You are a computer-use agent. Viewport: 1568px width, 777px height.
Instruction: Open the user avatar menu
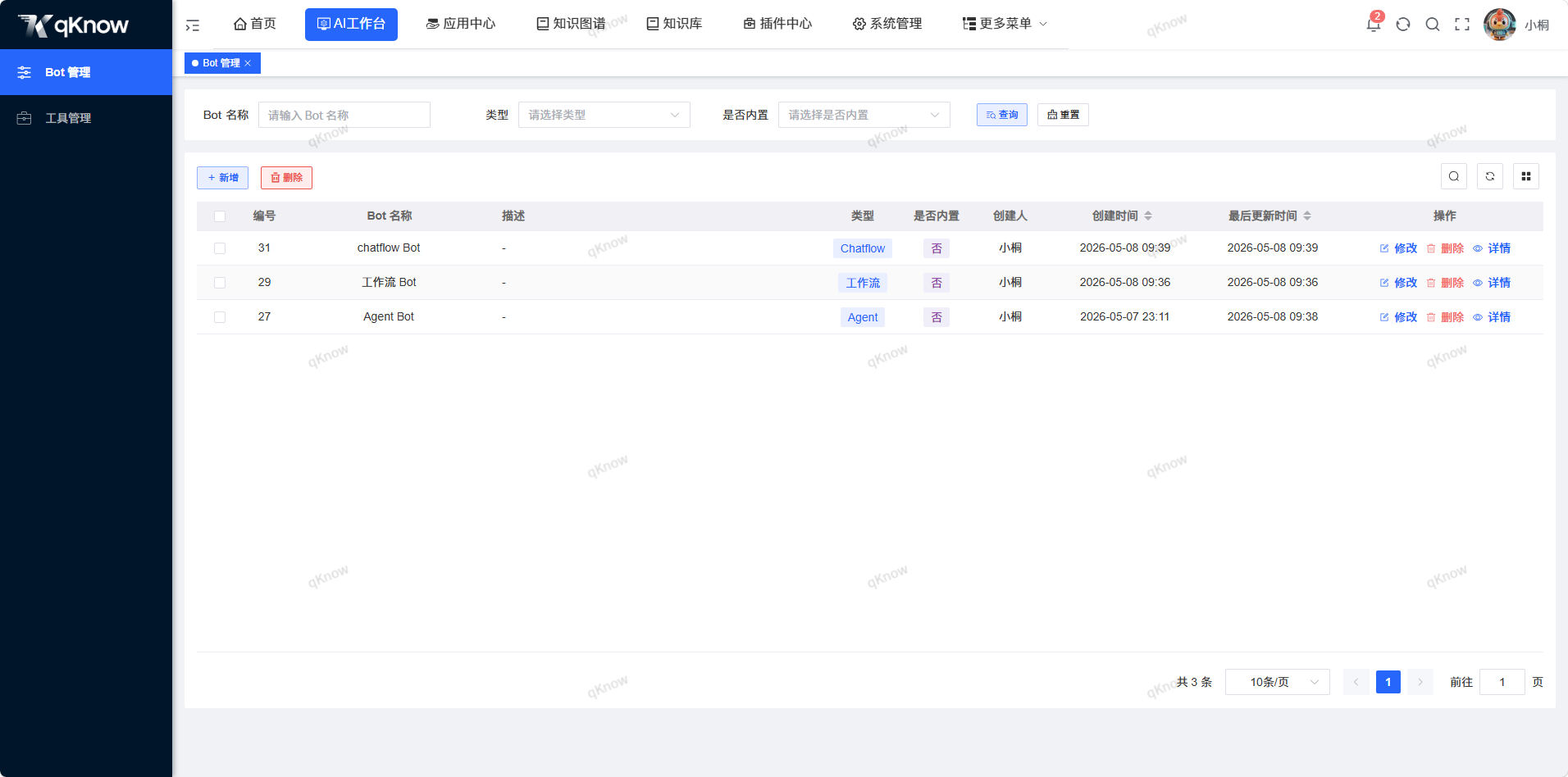coord(1500,25)
